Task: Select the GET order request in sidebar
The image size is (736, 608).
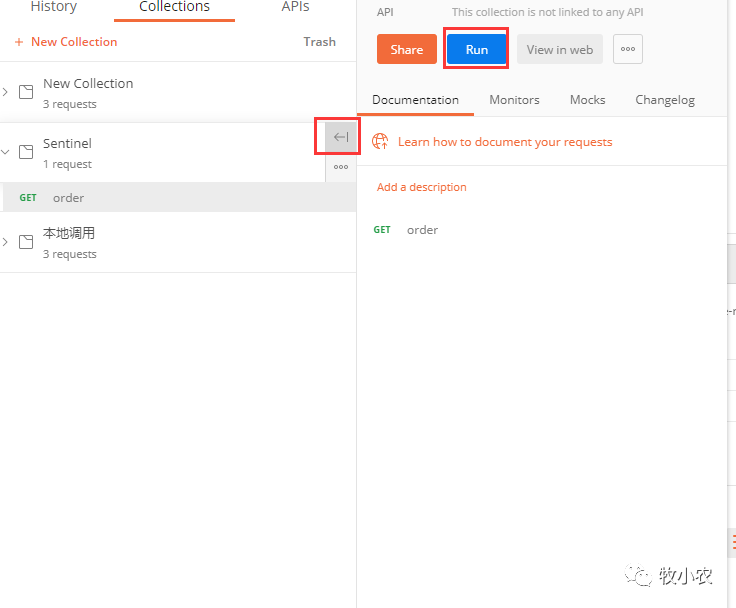Action: pos(178,197)
